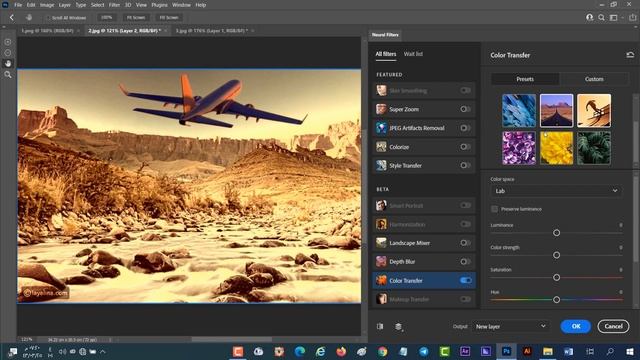Screen dimensions: 640x360
Task: Click the share icon at top right
Action: click(x=633, y=18)
